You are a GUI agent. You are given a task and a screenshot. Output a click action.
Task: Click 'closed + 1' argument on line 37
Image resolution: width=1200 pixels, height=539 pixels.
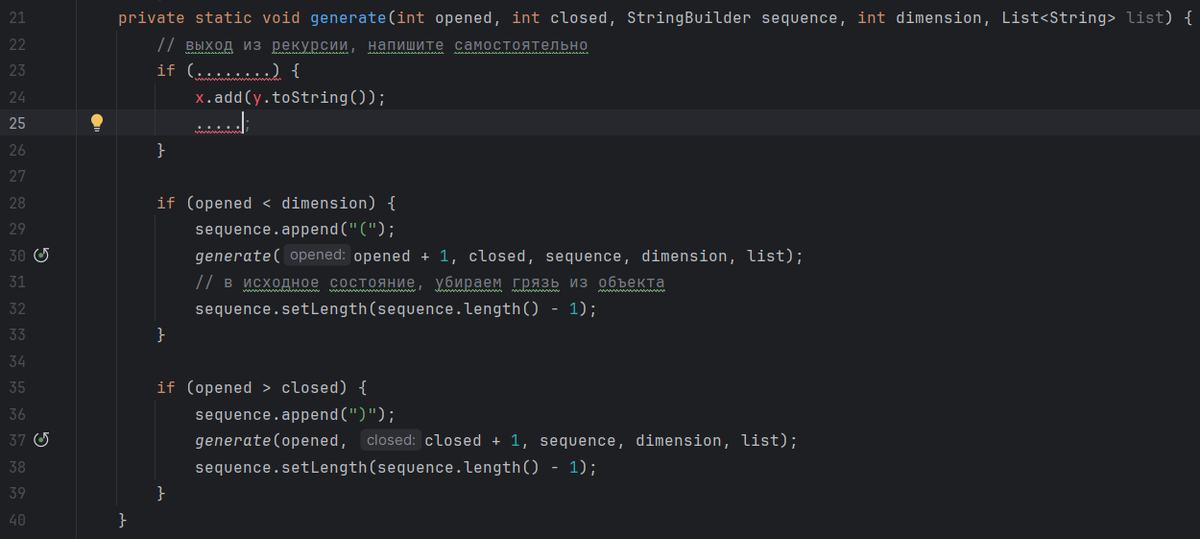click(x=473, y=440)
